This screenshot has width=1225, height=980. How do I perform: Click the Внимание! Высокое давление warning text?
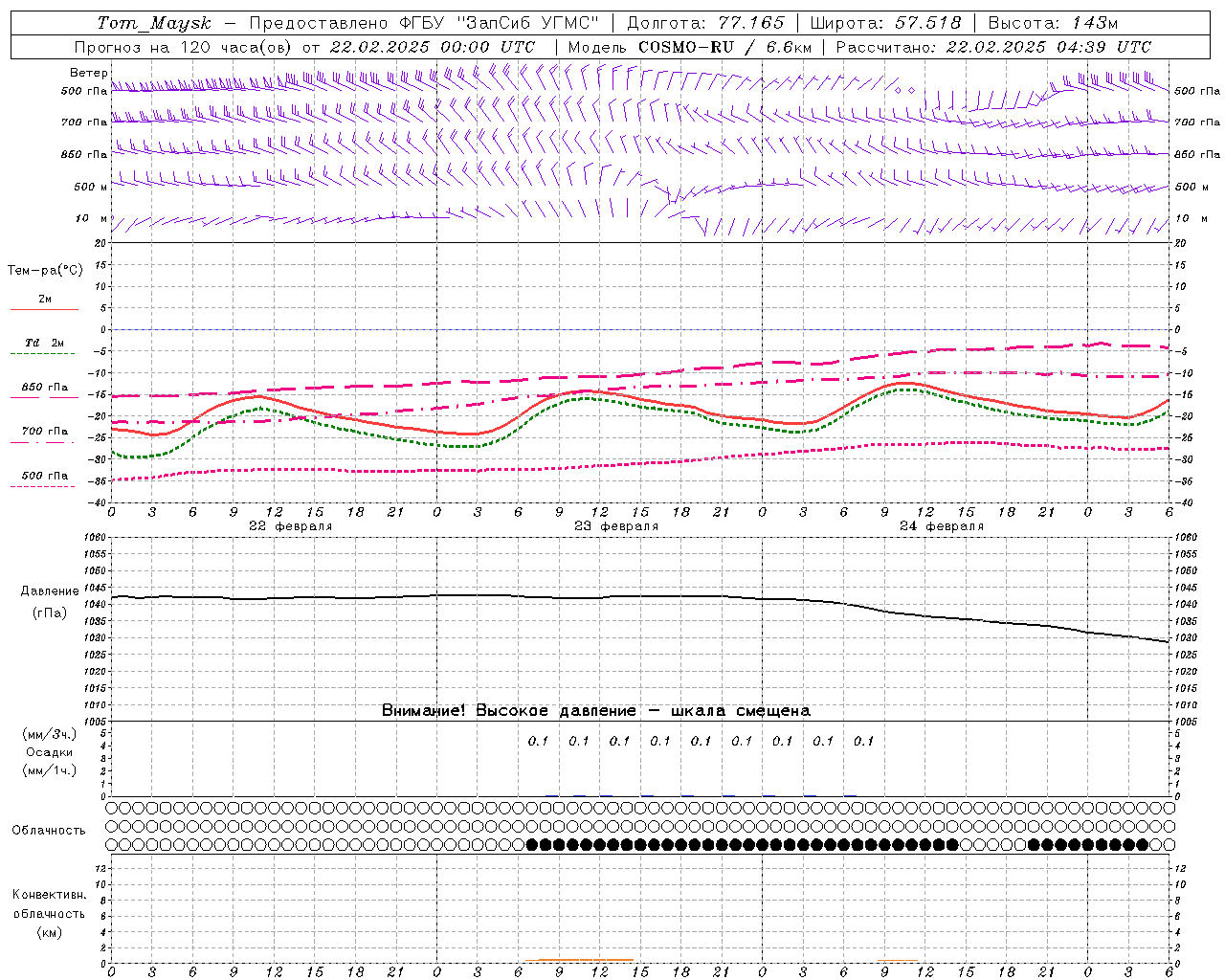(x=596, y=711)
